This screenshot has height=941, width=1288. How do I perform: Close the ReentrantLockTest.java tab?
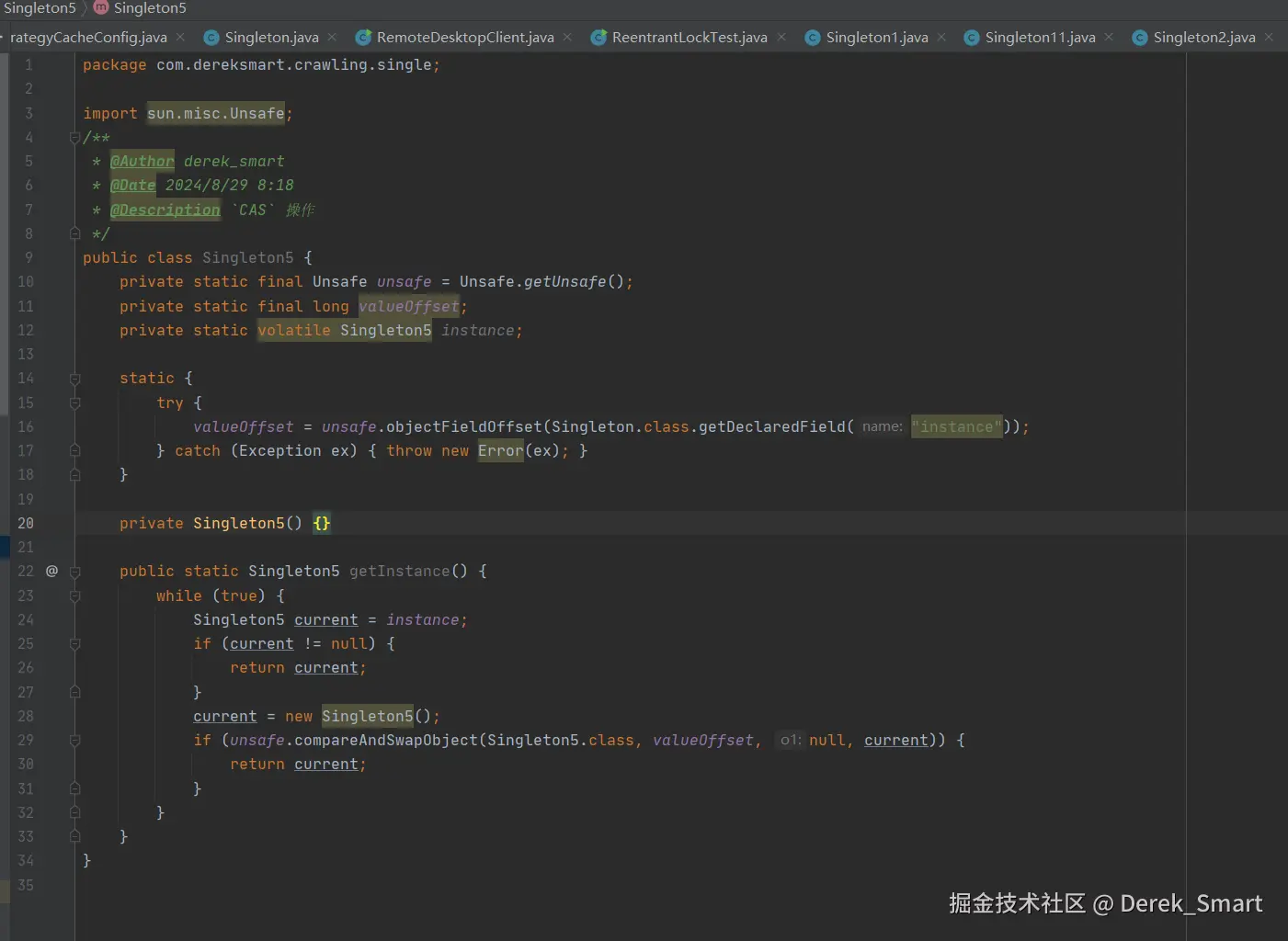(x=781, y=38)
